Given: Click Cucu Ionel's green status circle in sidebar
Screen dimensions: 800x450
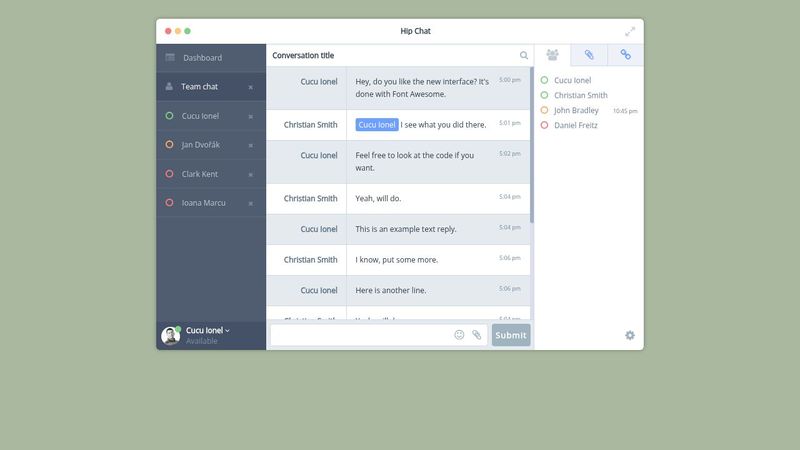Looking at the screenshot, I should (x=169, y=116).
